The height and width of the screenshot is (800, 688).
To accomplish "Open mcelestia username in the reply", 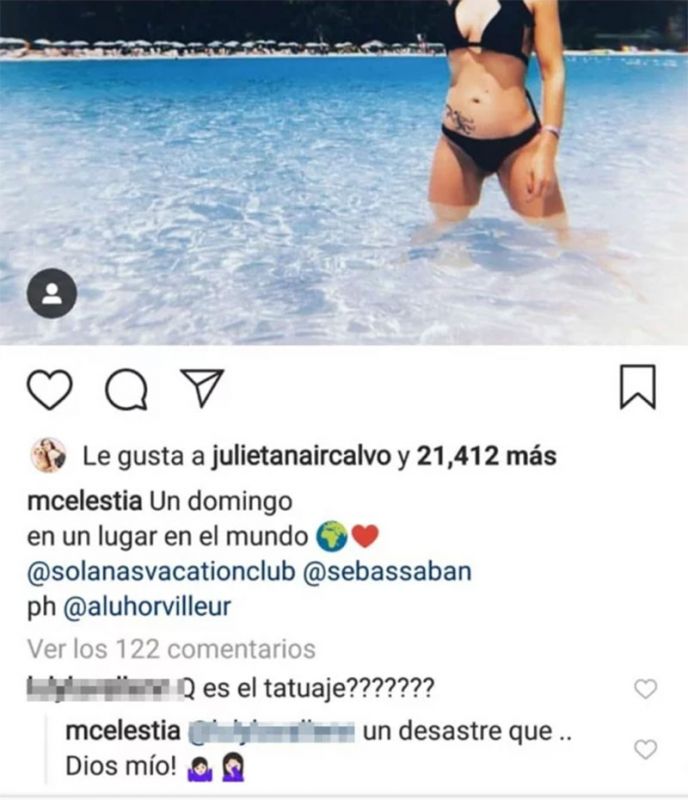I will (x=123, y=731).
